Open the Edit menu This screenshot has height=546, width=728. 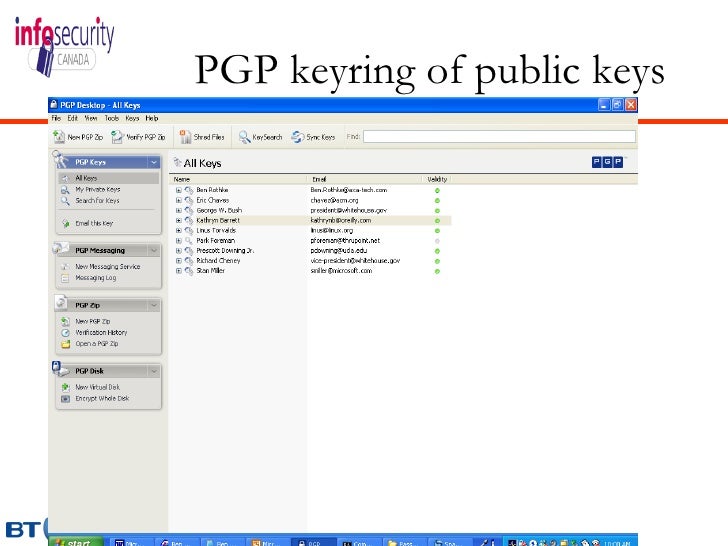pyautogui.click(x=72, y=118)
